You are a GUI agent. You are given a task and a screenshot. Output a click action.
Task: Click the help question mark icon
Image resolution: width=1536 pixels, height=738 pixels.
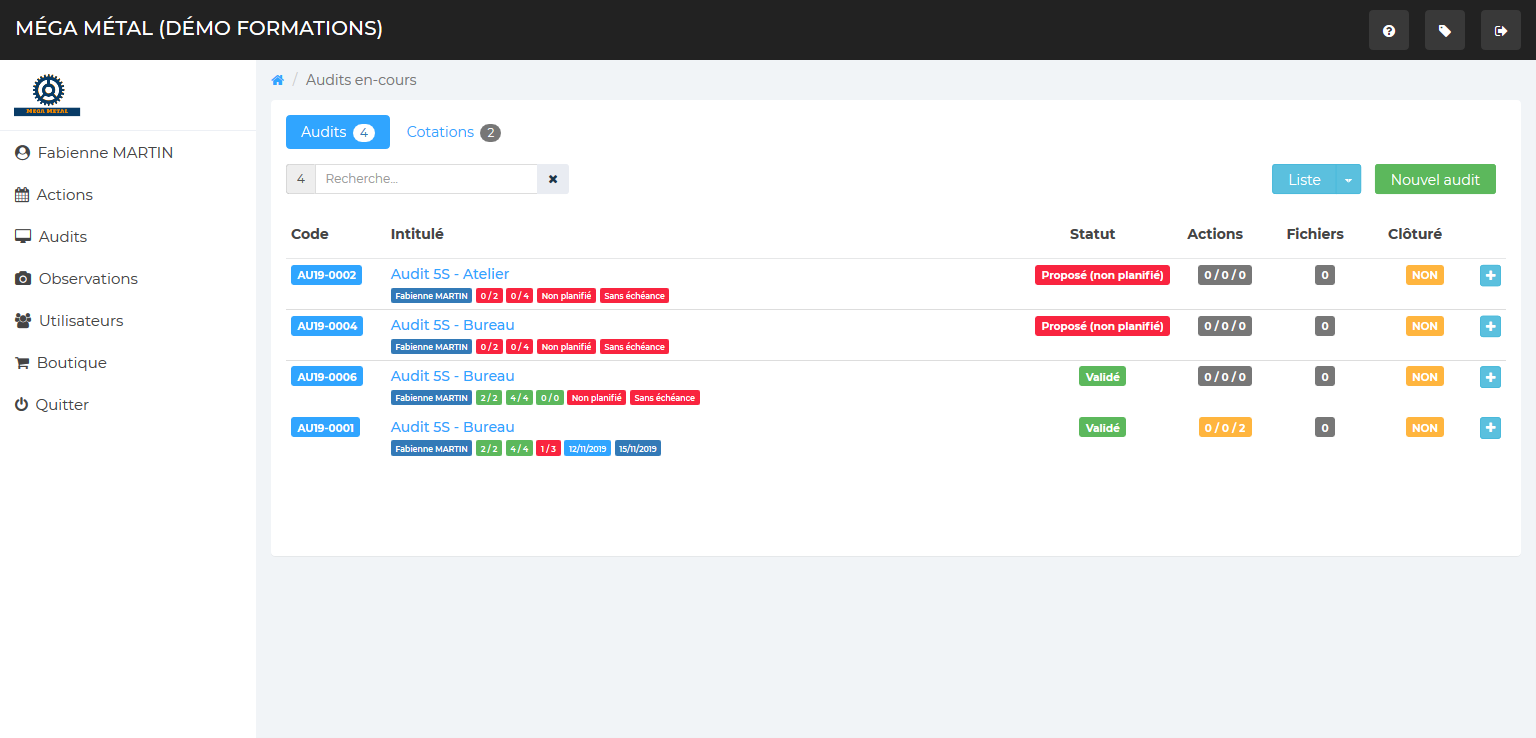pos(1388,31)
